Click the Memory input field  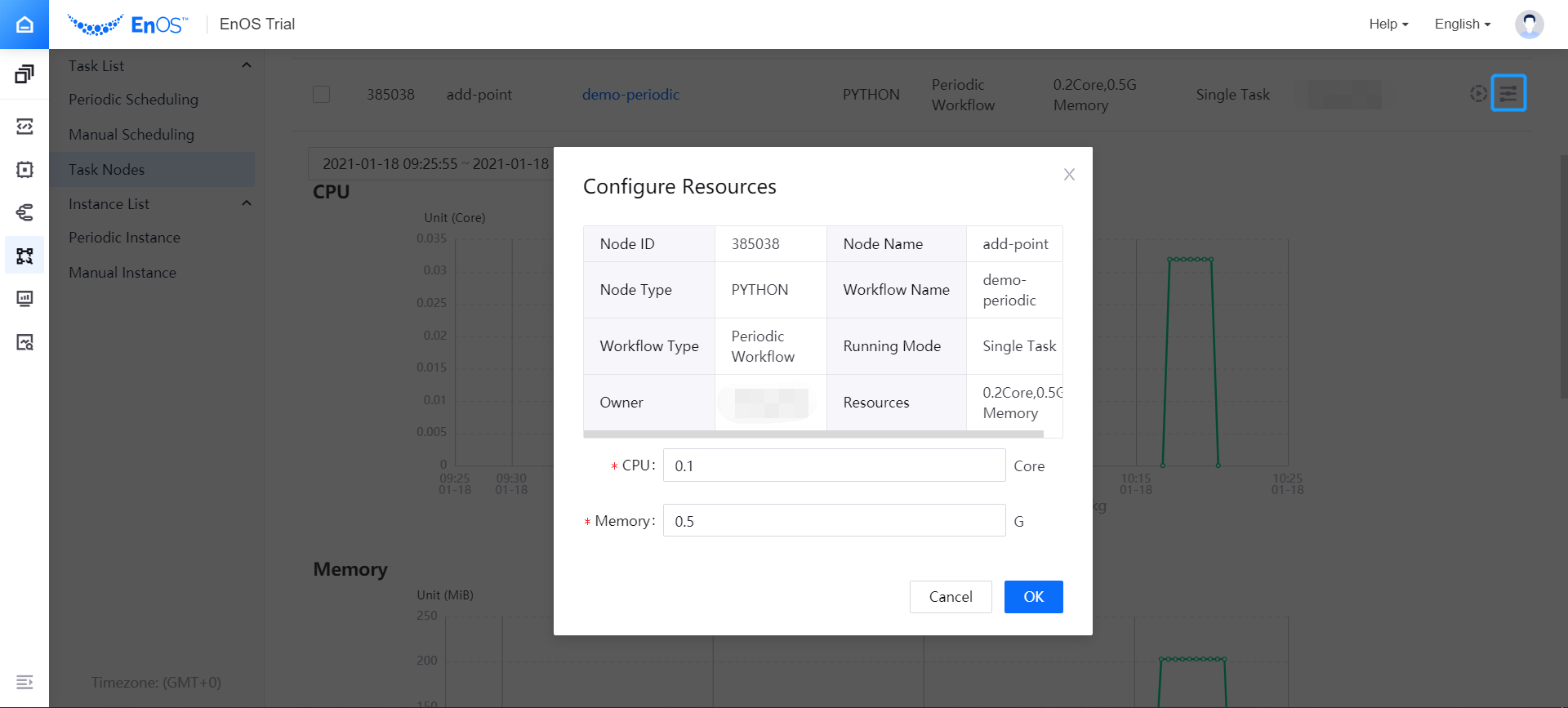[834, 521]
